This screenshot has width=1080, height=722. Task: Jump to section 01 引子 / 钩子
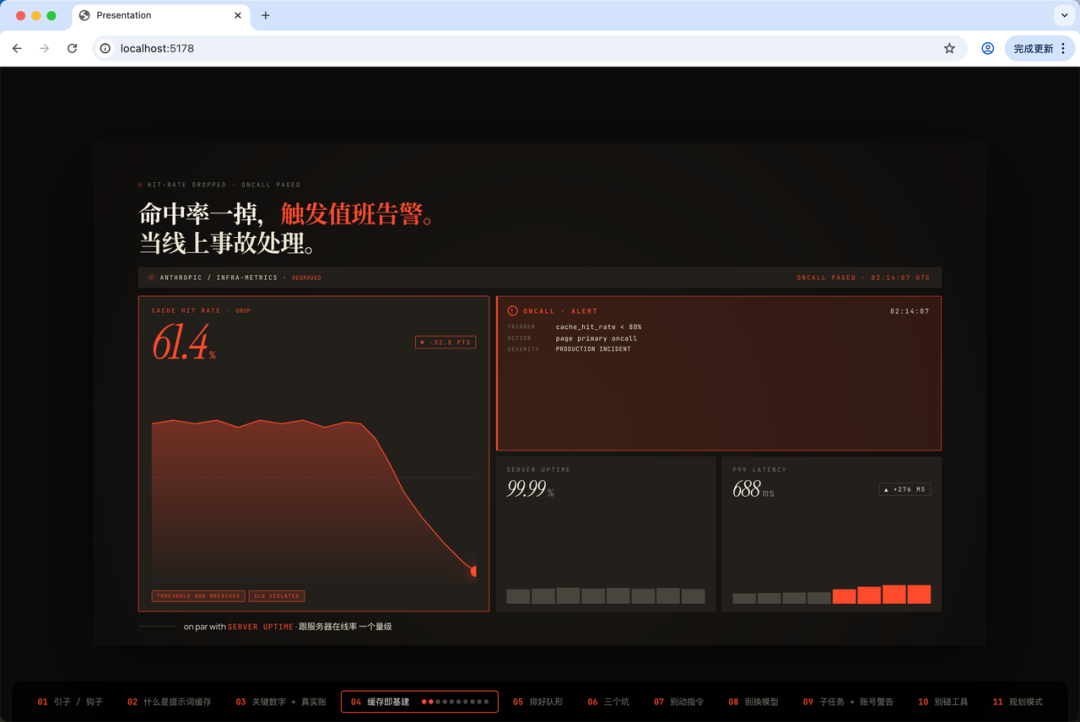[x=70, y=702]
